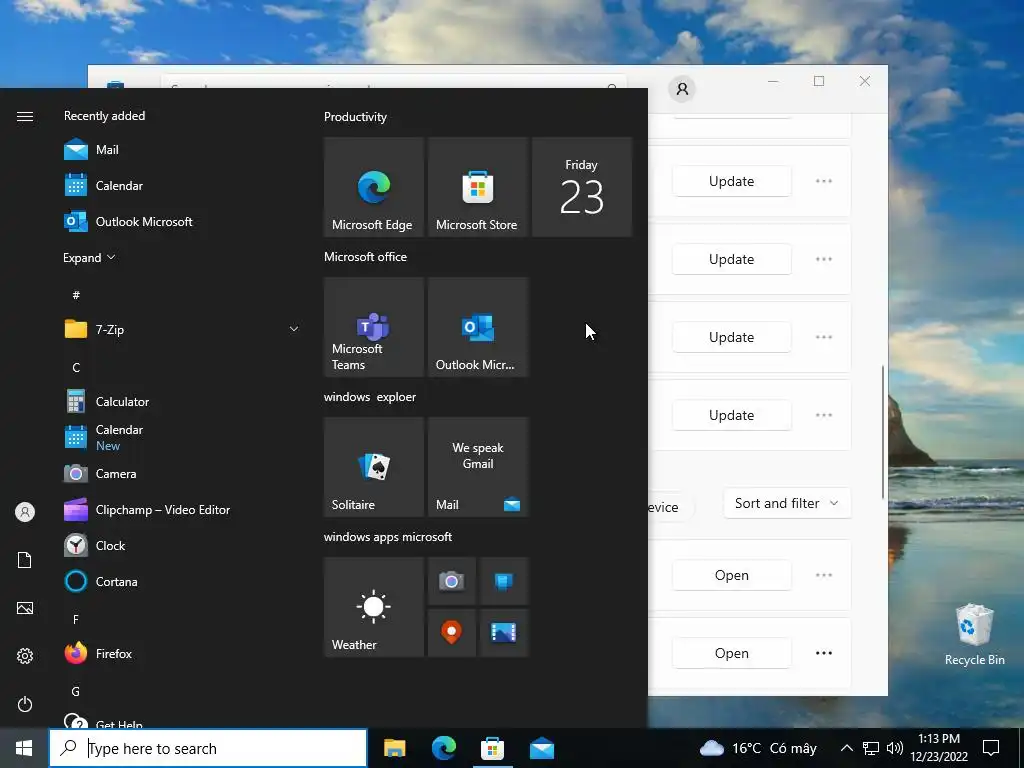The width and height of the screenshot is (1024, 768).
Task: Open Documents from Start sidebar
Action: click(25, 560)
